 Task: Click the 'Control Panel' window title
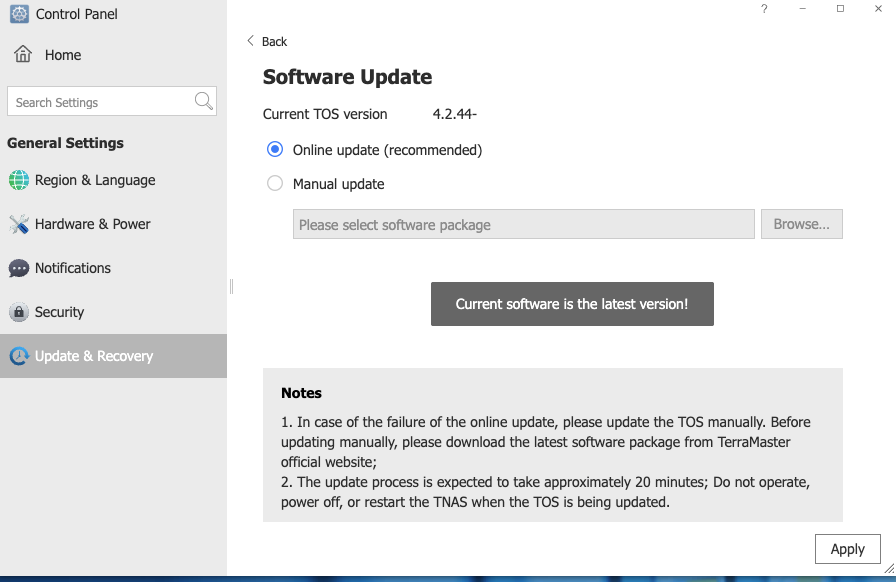click(x=77, y=14)
